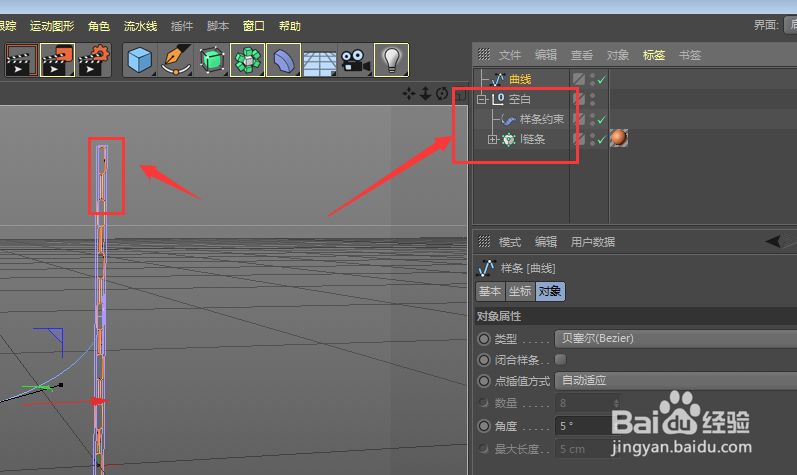The width and height of the screenshot is (797, 475).
Task: Switch to the 基本 tab
Action: coord(490,291)
